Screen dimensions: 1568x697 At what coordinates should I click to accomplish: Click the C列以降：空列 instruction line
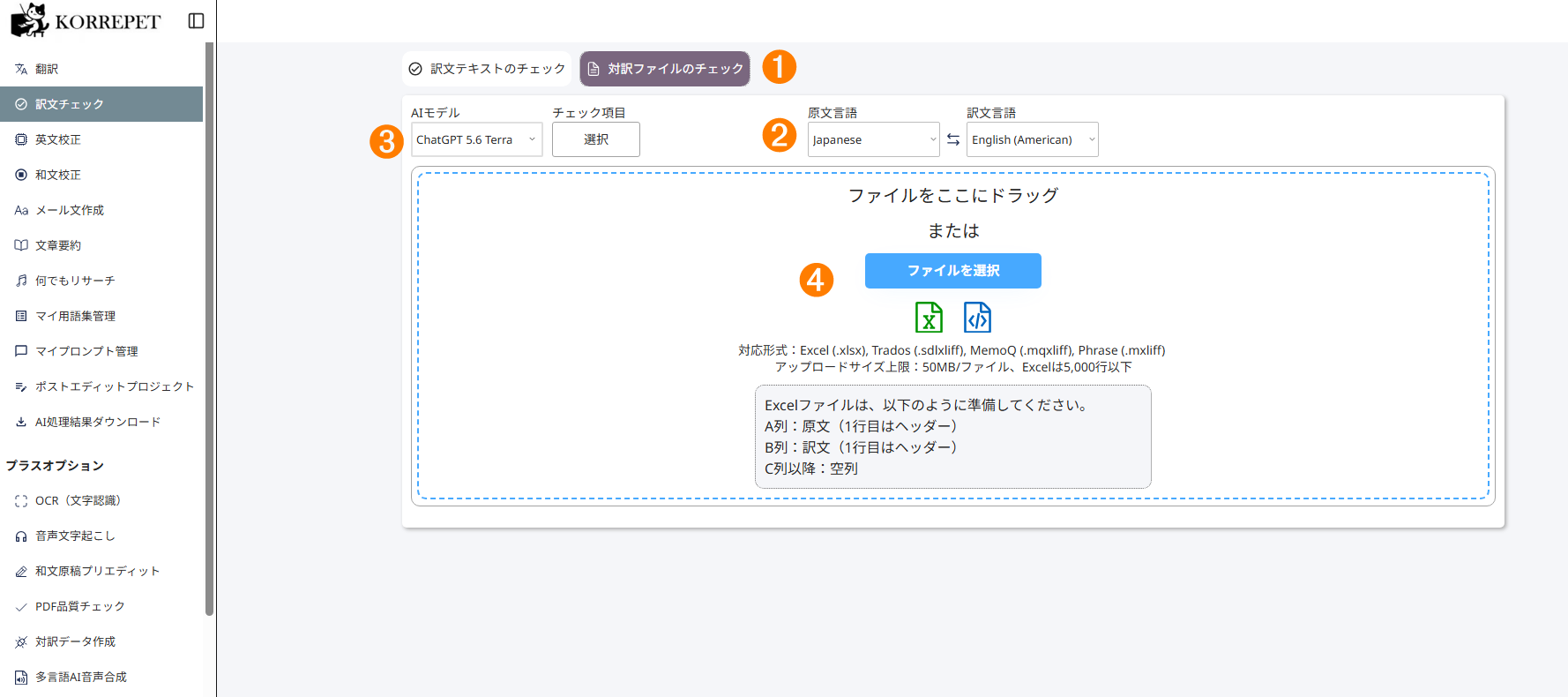pos(811,468)
